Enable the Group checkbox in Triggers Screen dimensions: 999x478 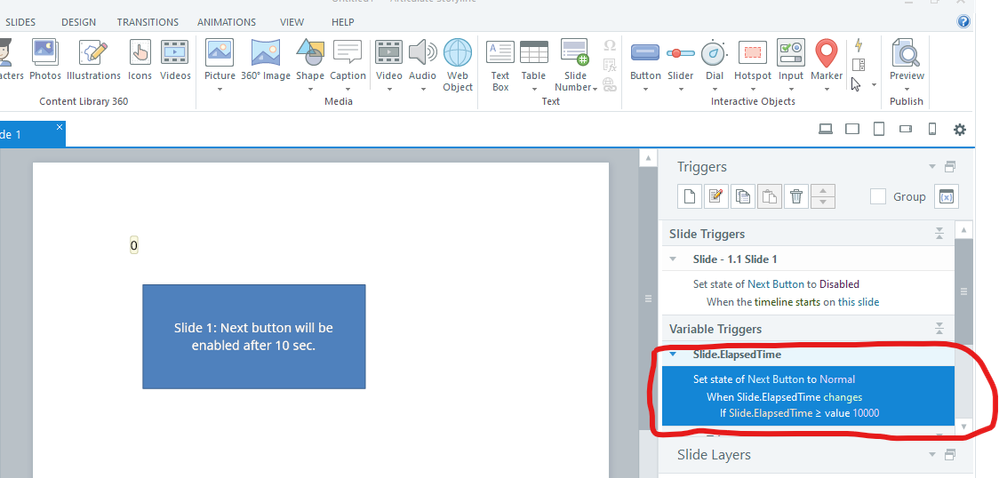pos(878,197)
